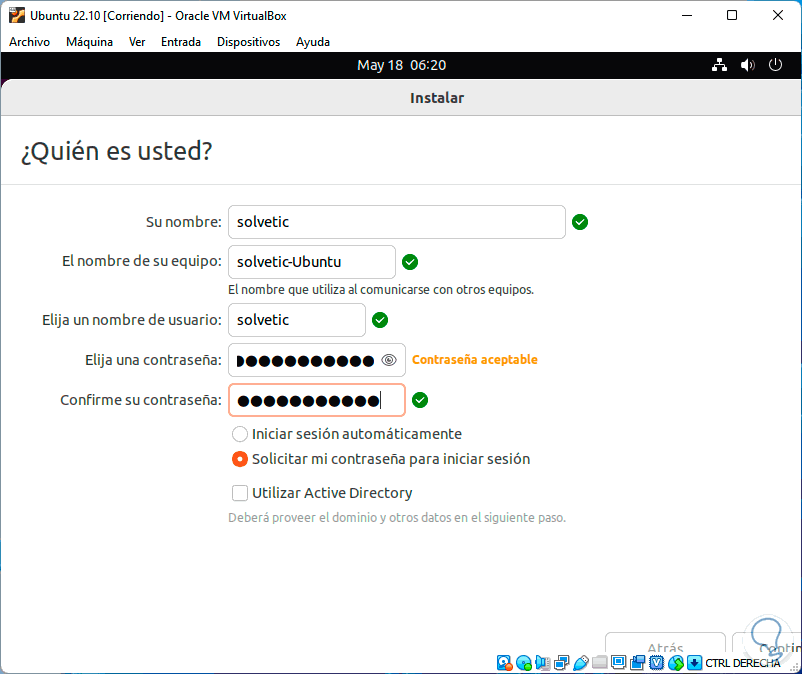Screen dimensions: 802x674
Task: Click the hint about comunicarse con otros equipos
Action: click(381, 289)
